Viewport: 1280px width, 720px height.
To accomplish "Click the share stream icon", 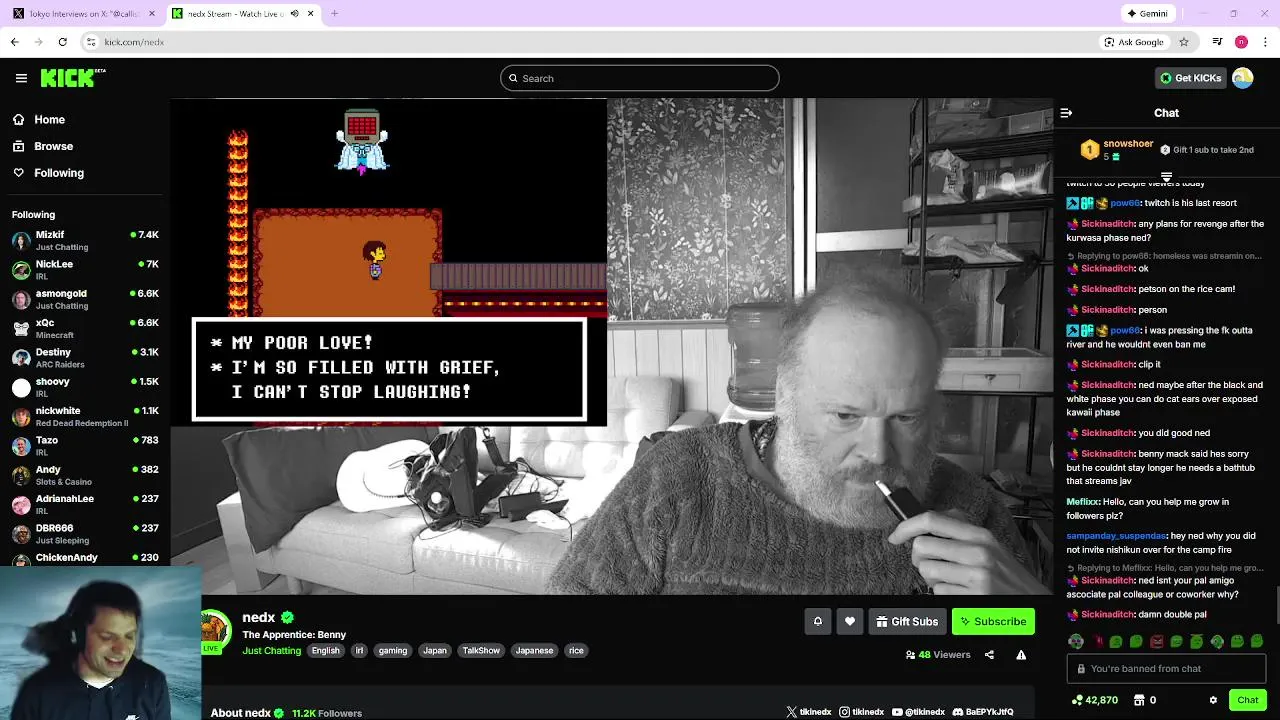I will click(989, 655).
